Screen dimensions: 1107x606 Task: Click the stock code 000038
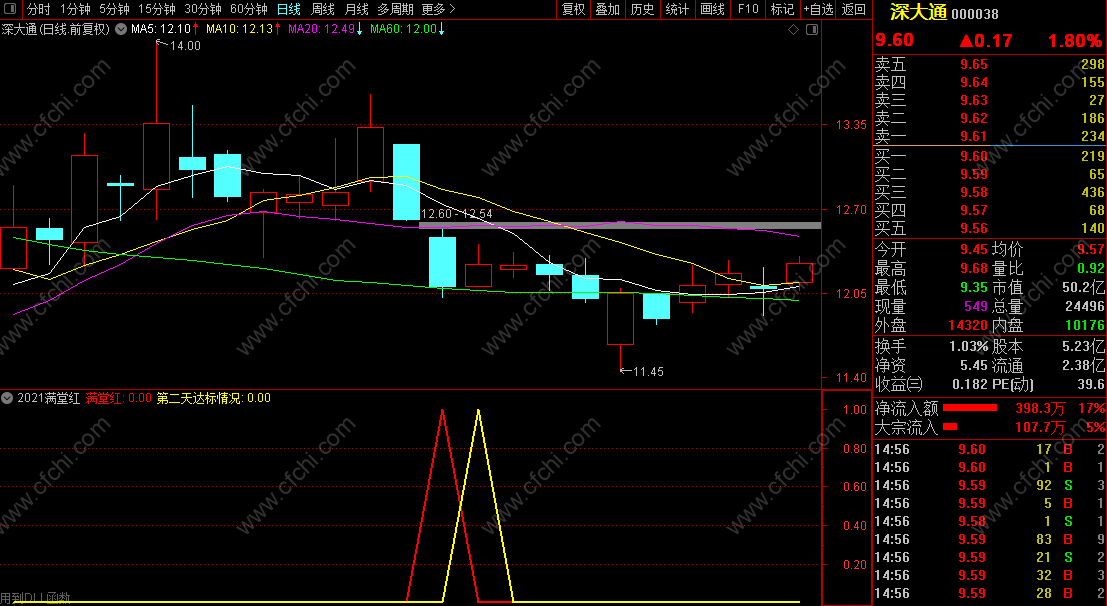coord(975,14)
